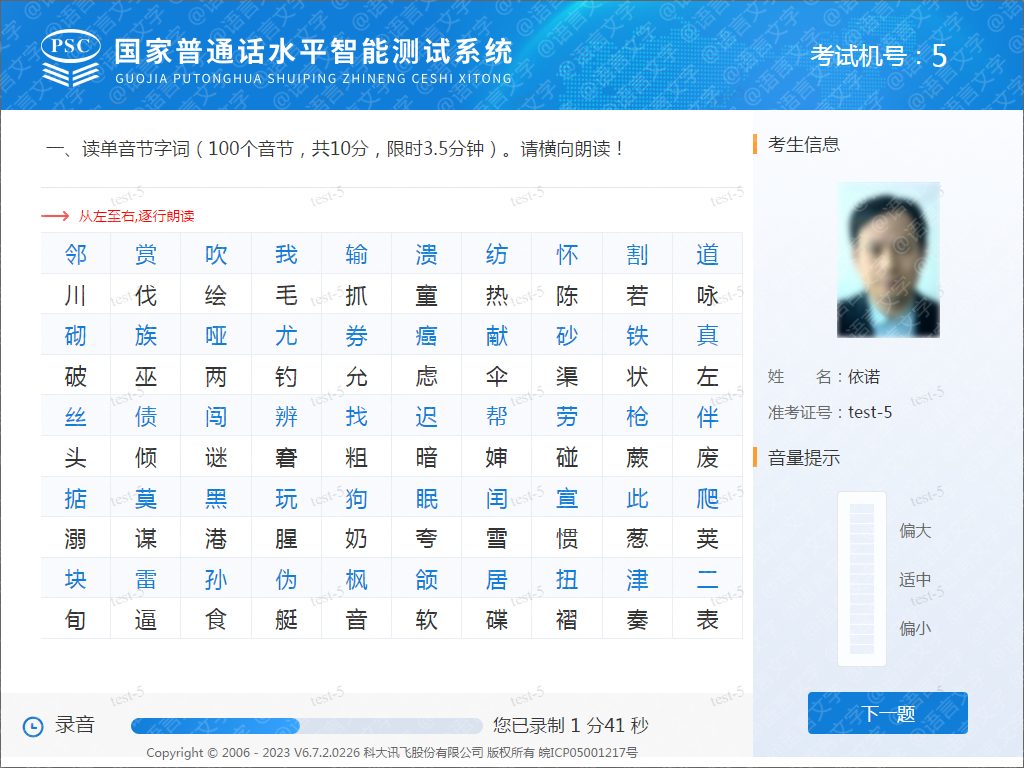This screenshot has height=768, width=1024.
Task: Click the character 表
Action: coord(707,620)
